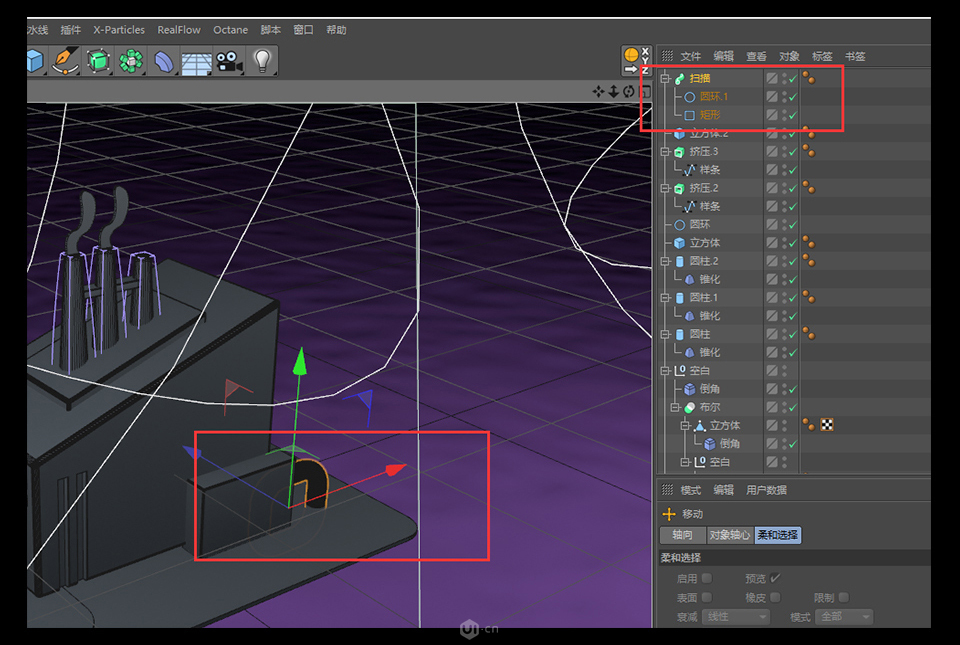The height and width of the screenshot is (645, 960).
Task: Click the 对象轴心 button
Action: tap(731, 536)
